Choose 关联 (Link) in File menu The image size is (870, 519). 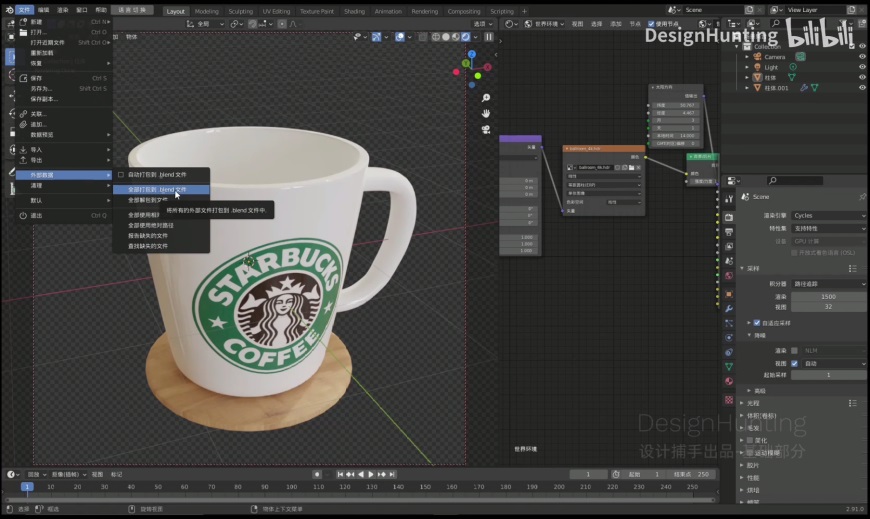coord(64,114)
